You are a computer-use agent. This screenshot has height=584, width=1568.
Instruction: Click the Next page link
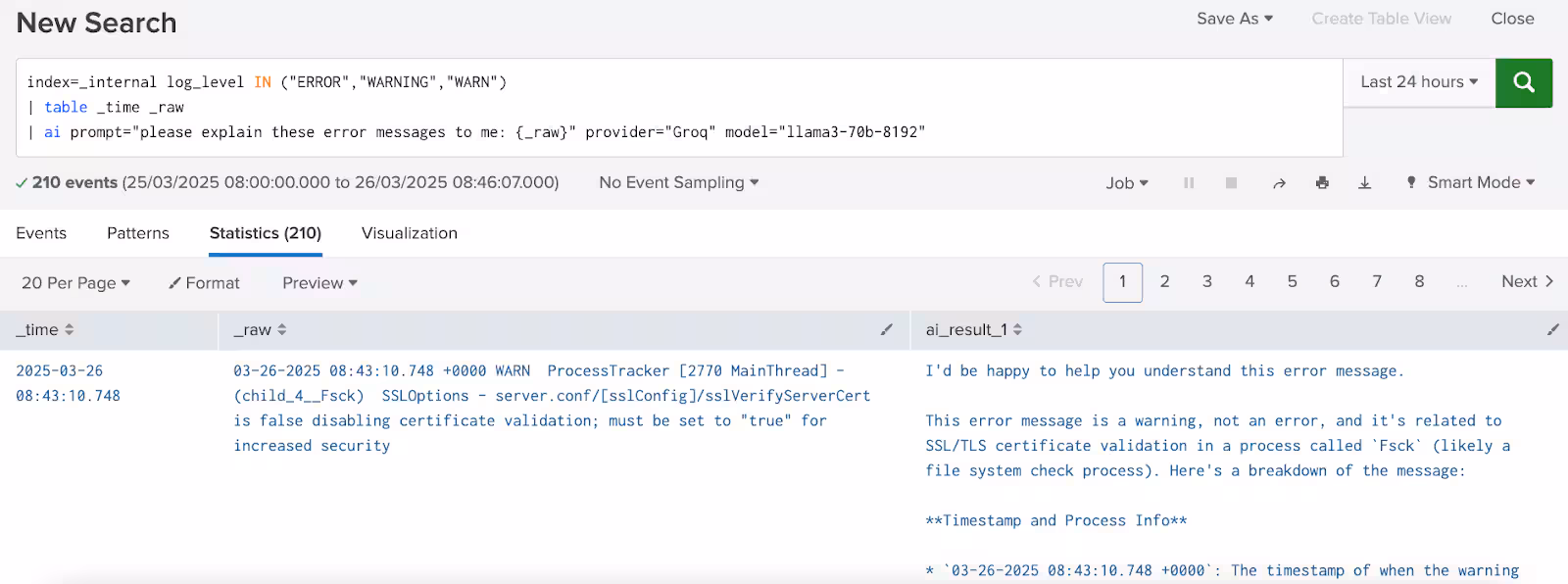(x=1527, y=282)
